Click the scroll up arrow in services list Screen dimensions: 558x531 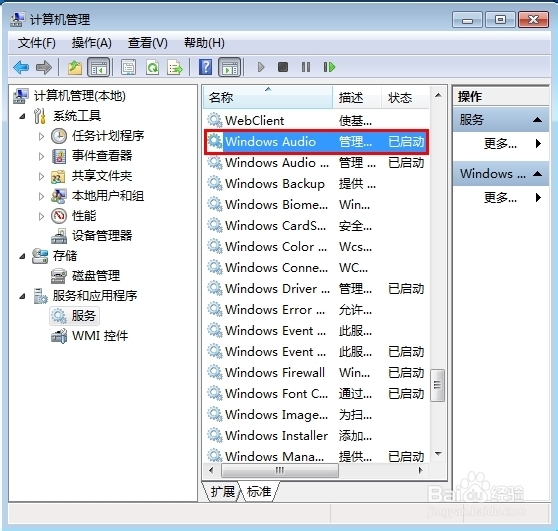(x=438, y=95)
